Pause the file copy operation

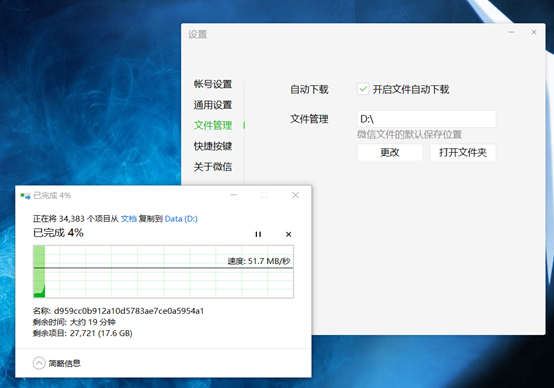click(258, 234)
